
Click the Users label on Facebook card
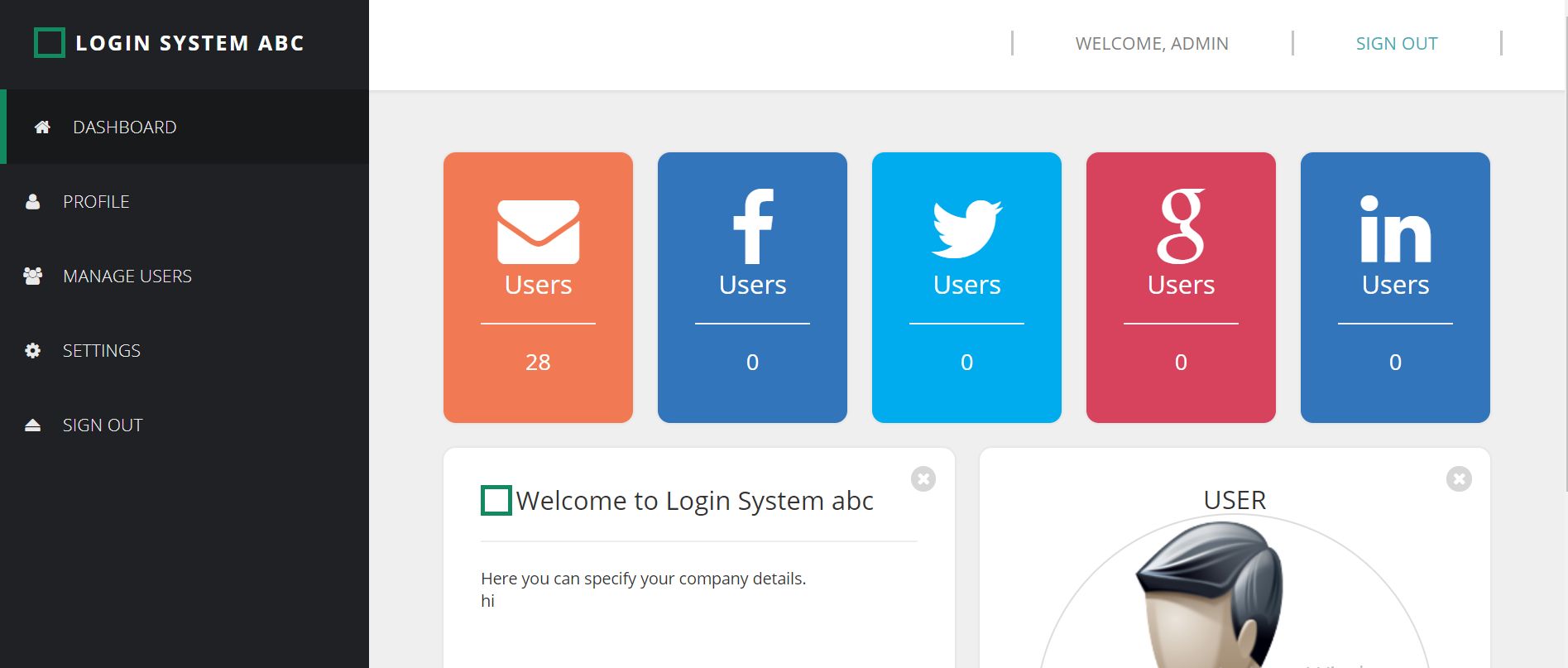752,285
